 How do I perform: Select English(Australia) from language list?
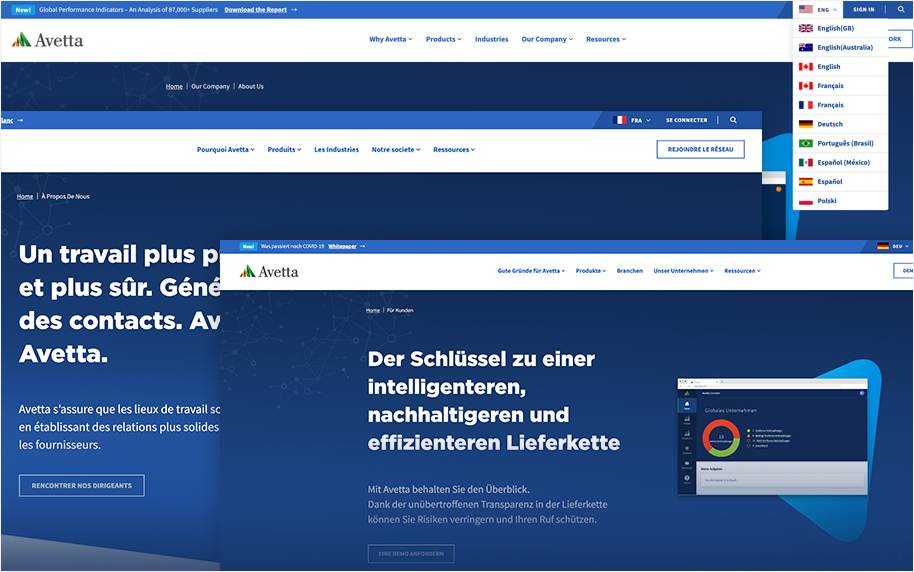[x=840, y=47]
